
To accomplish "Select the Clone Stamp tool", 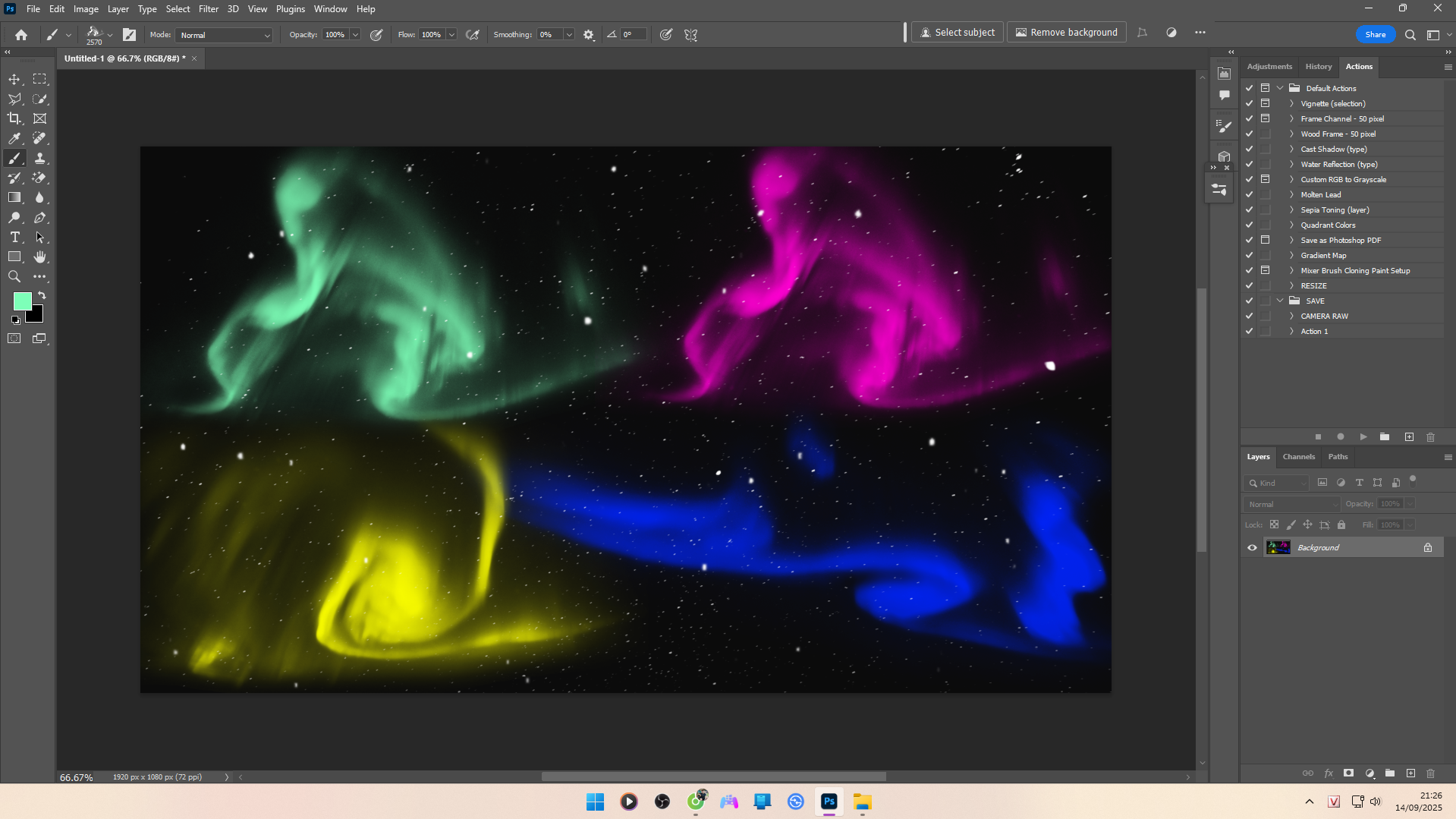I will 39,158.
